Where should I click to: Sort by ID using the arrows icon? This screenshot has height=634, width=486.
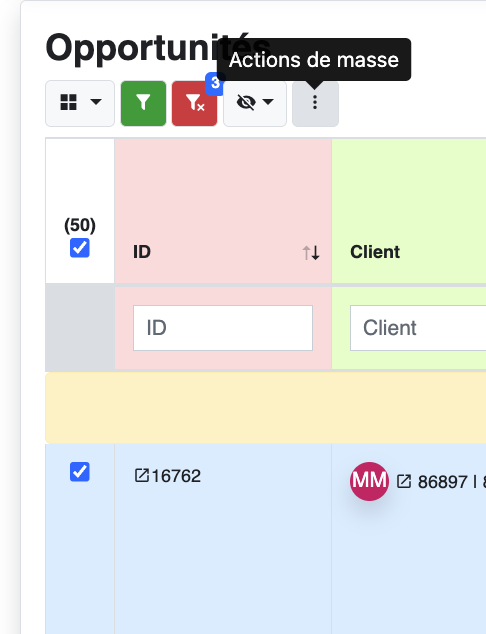point(311,253)
